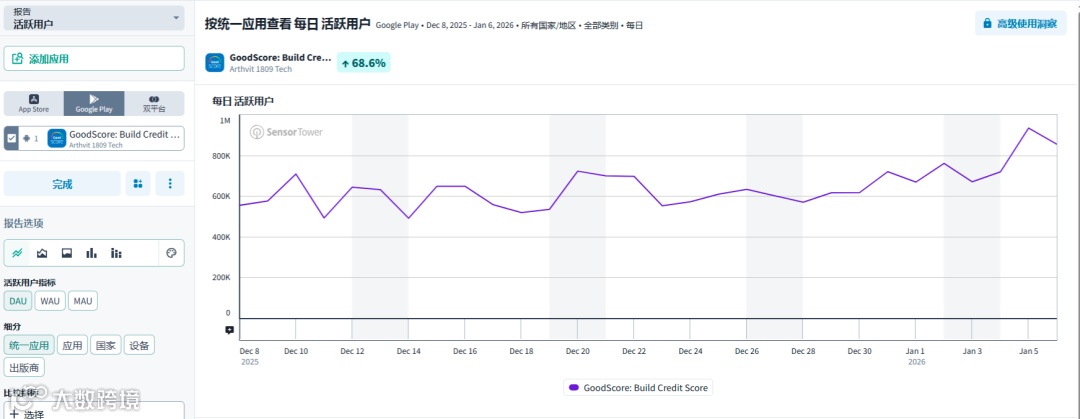Click the 1M y-axis label
1080x419 pixels.
point(225,121)
